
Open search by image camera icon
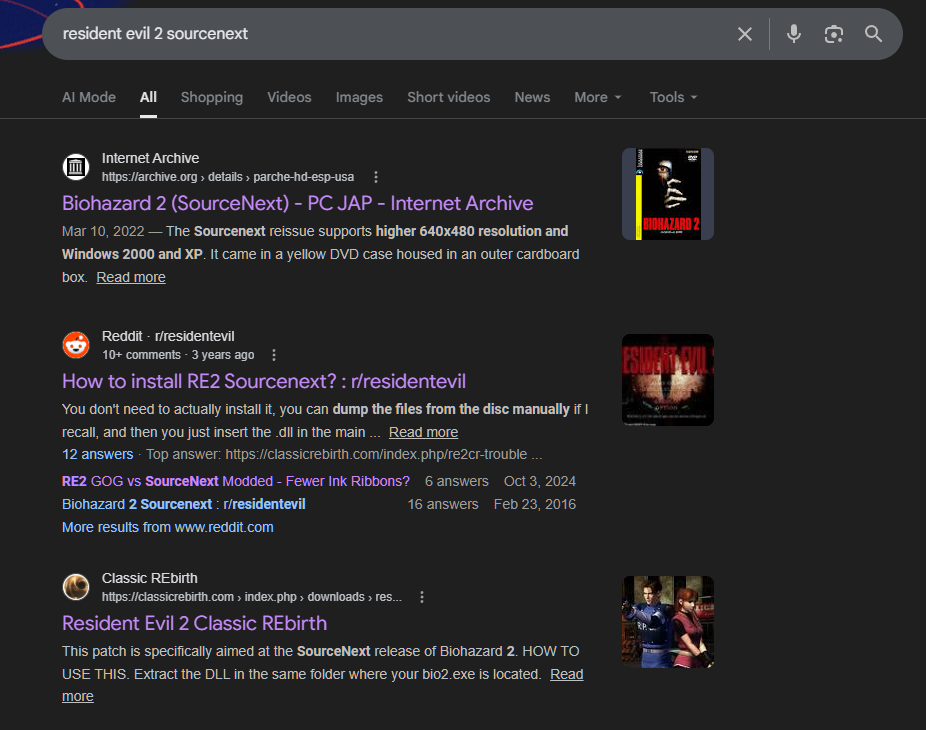pos(833,34)
